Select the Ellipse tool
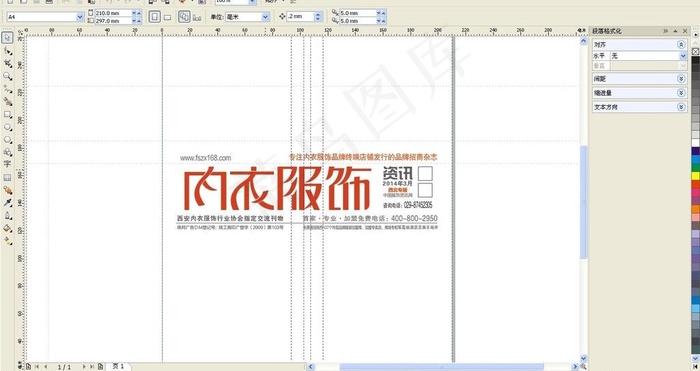The width and height of the screenshot is (700, 371). [x=7, y=127]
